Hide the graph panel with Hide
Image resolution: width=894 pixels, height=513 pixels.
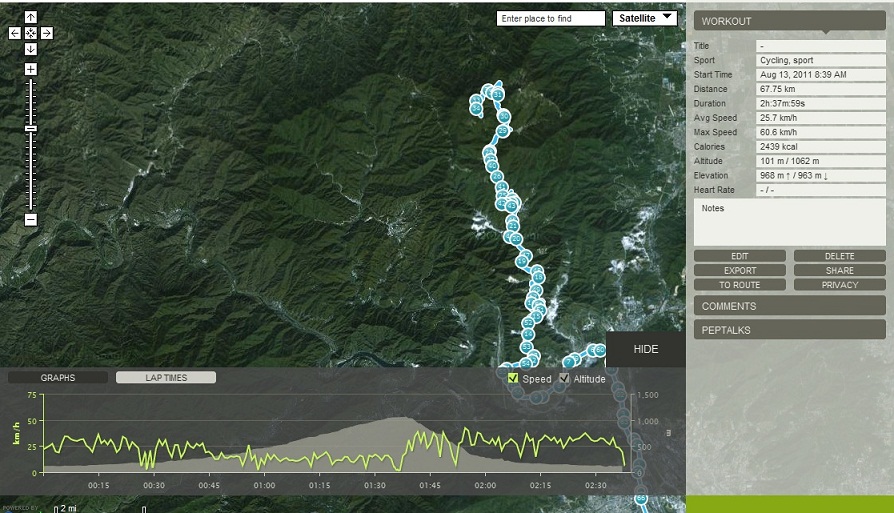click(646, 349)
